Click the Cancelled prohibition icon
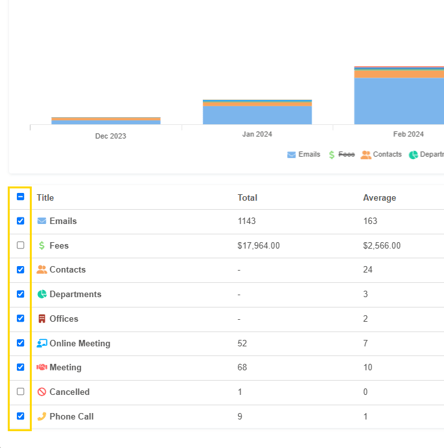The height and width of the screenshot is (448, 444). [42, 392]
